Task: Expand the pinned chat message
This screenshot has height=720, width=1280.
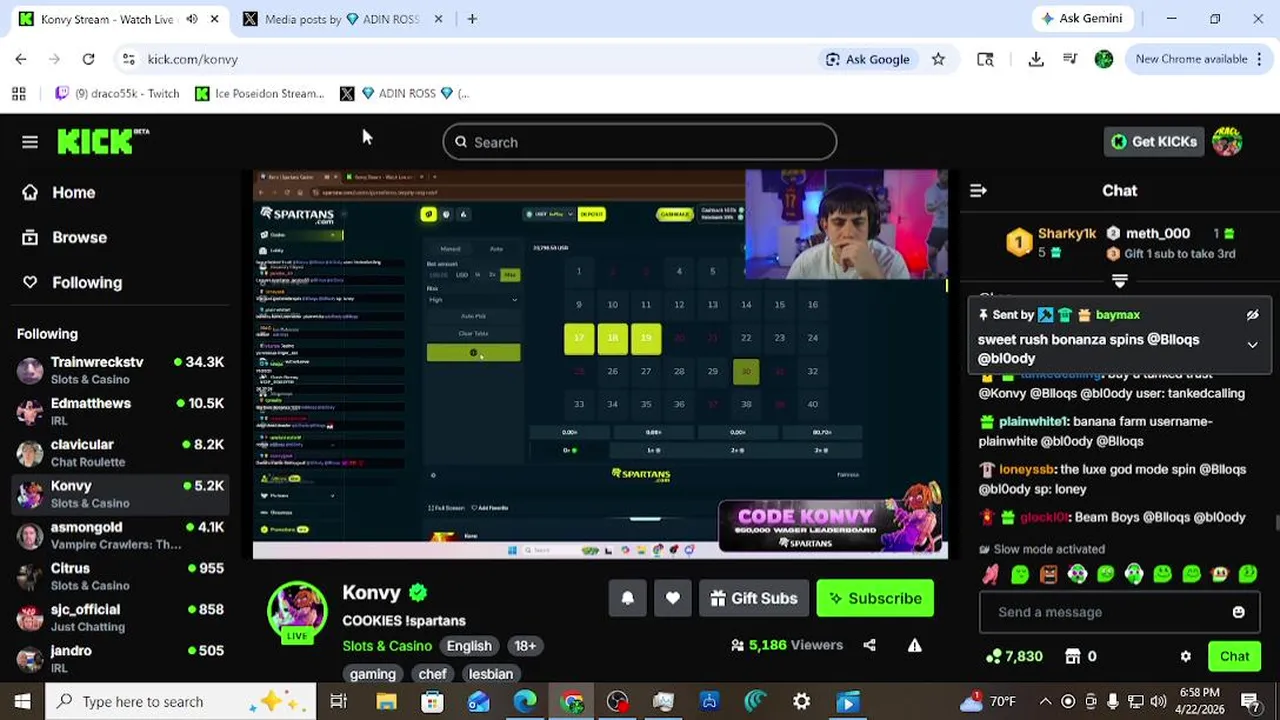Action: pos(1252,345)
